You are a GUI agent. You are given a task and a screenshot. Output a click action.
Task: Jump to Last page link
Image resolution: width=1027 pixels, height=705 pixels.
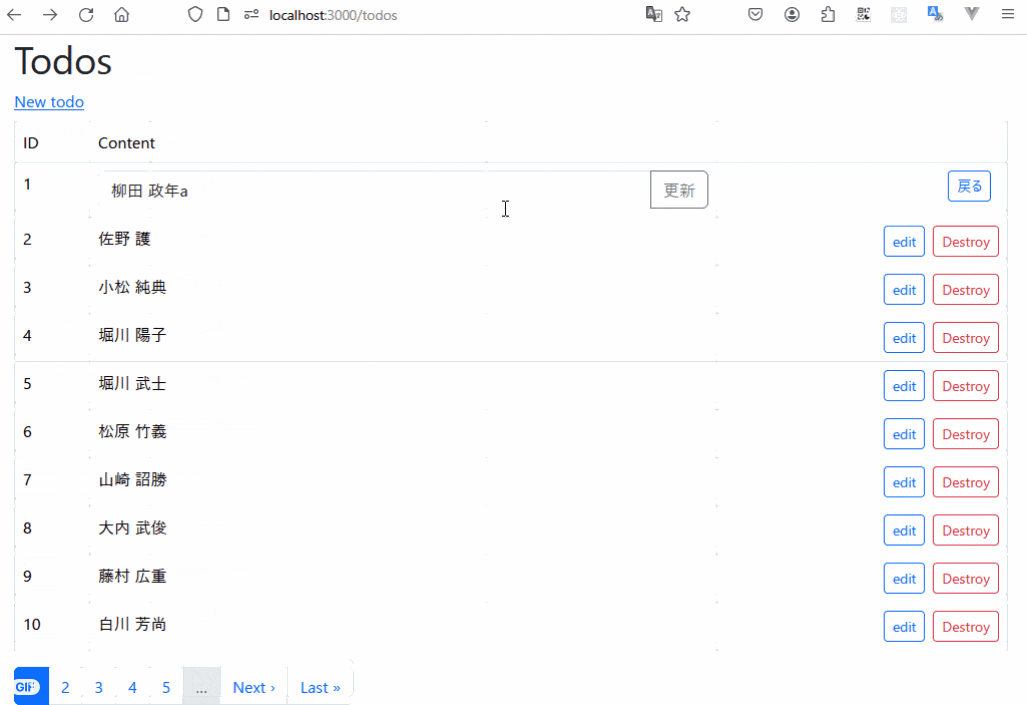tap(320, 687)
